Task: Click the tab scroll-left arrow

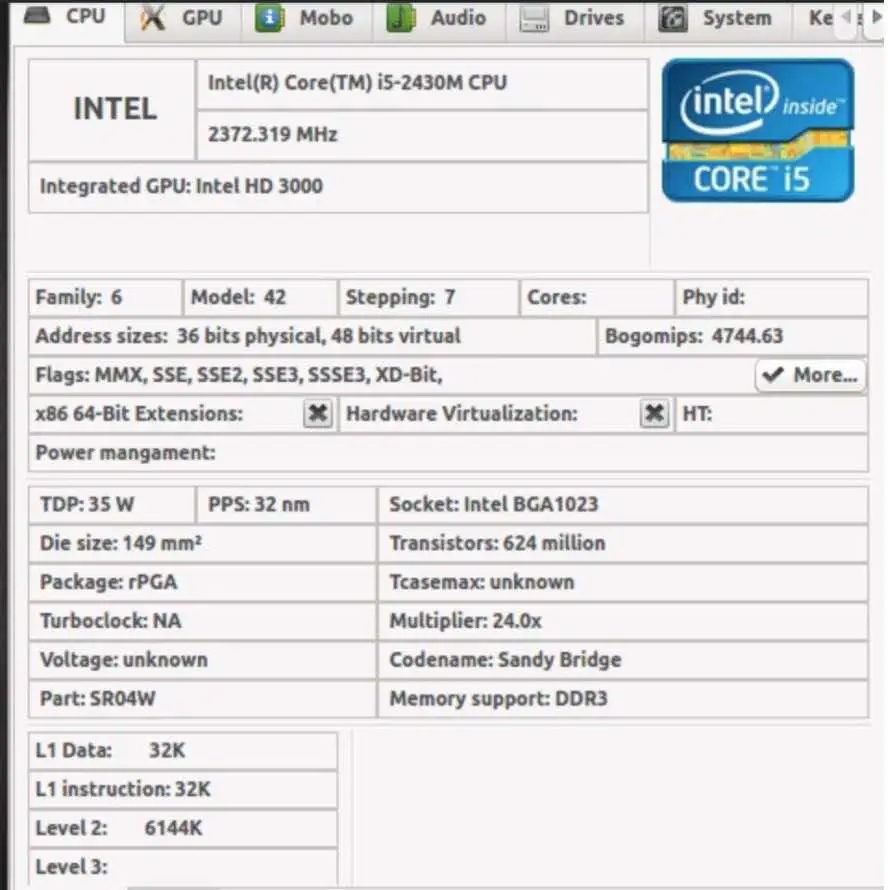Action: click(846, 18)
